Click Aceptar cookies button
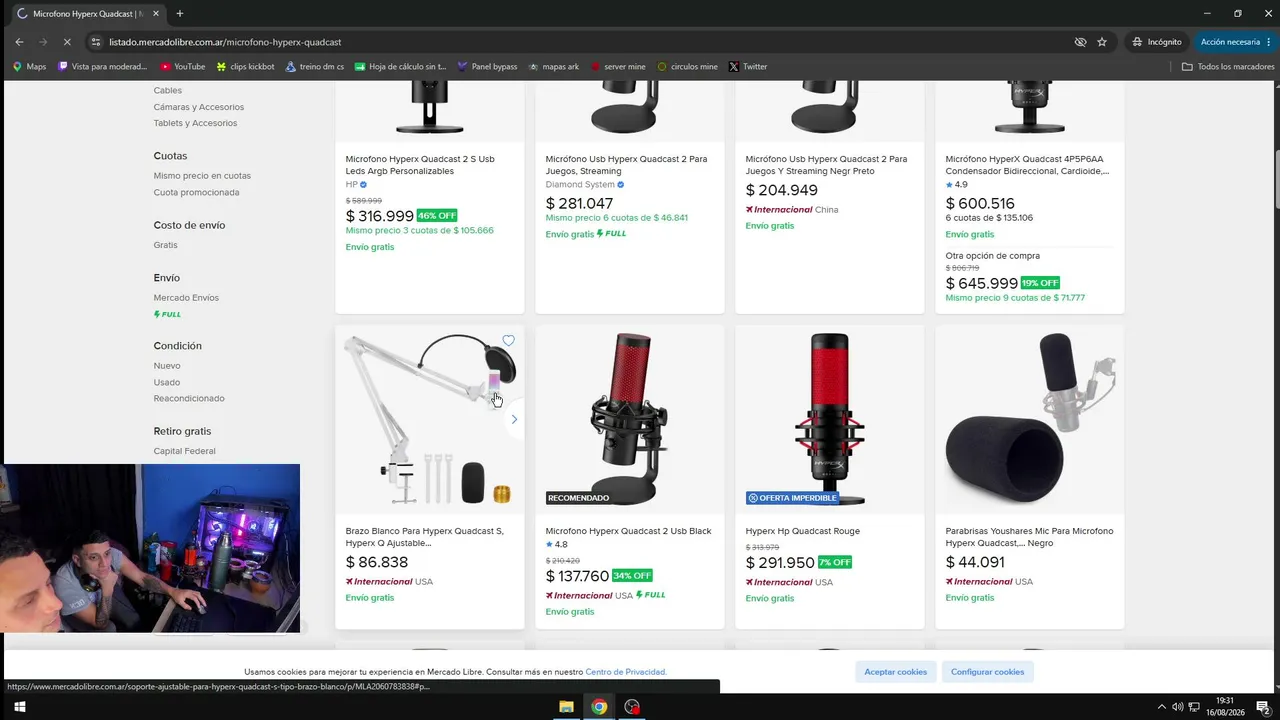1280x720 pixels. pos(896,672)
